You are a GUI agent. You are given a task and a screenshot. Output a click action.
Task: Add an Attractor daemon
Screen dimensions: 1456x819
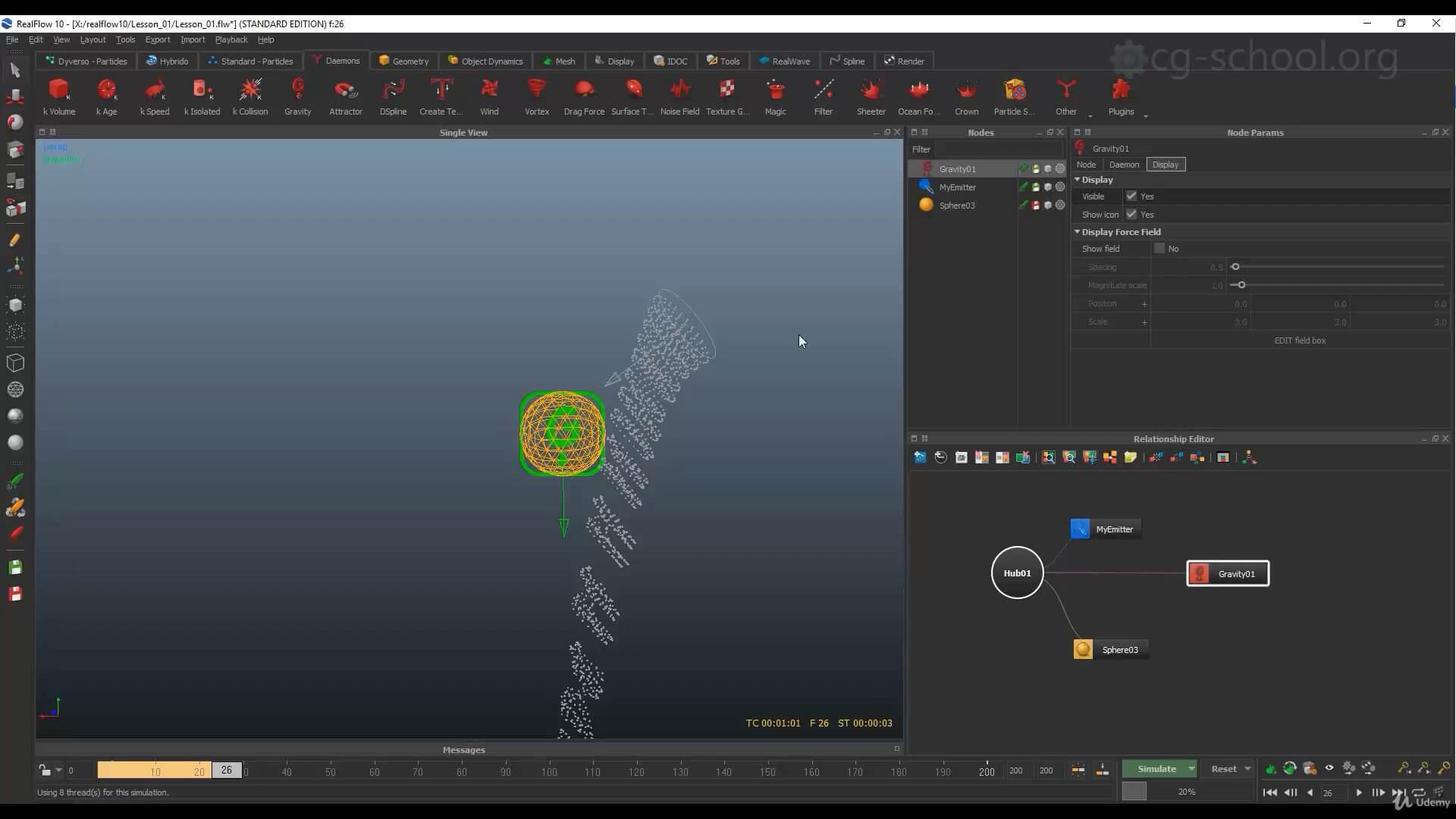[346, 96]
